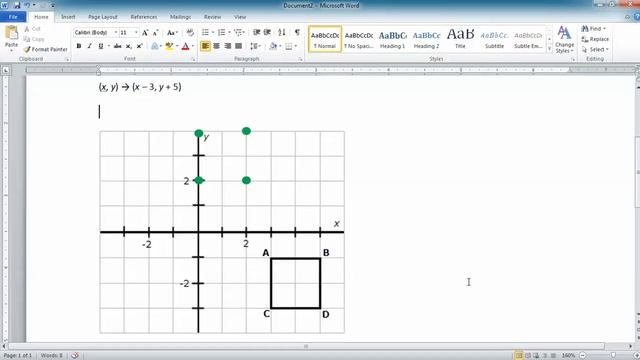
Task: Open the font size 11 dropdown
Action: (136, 33)
